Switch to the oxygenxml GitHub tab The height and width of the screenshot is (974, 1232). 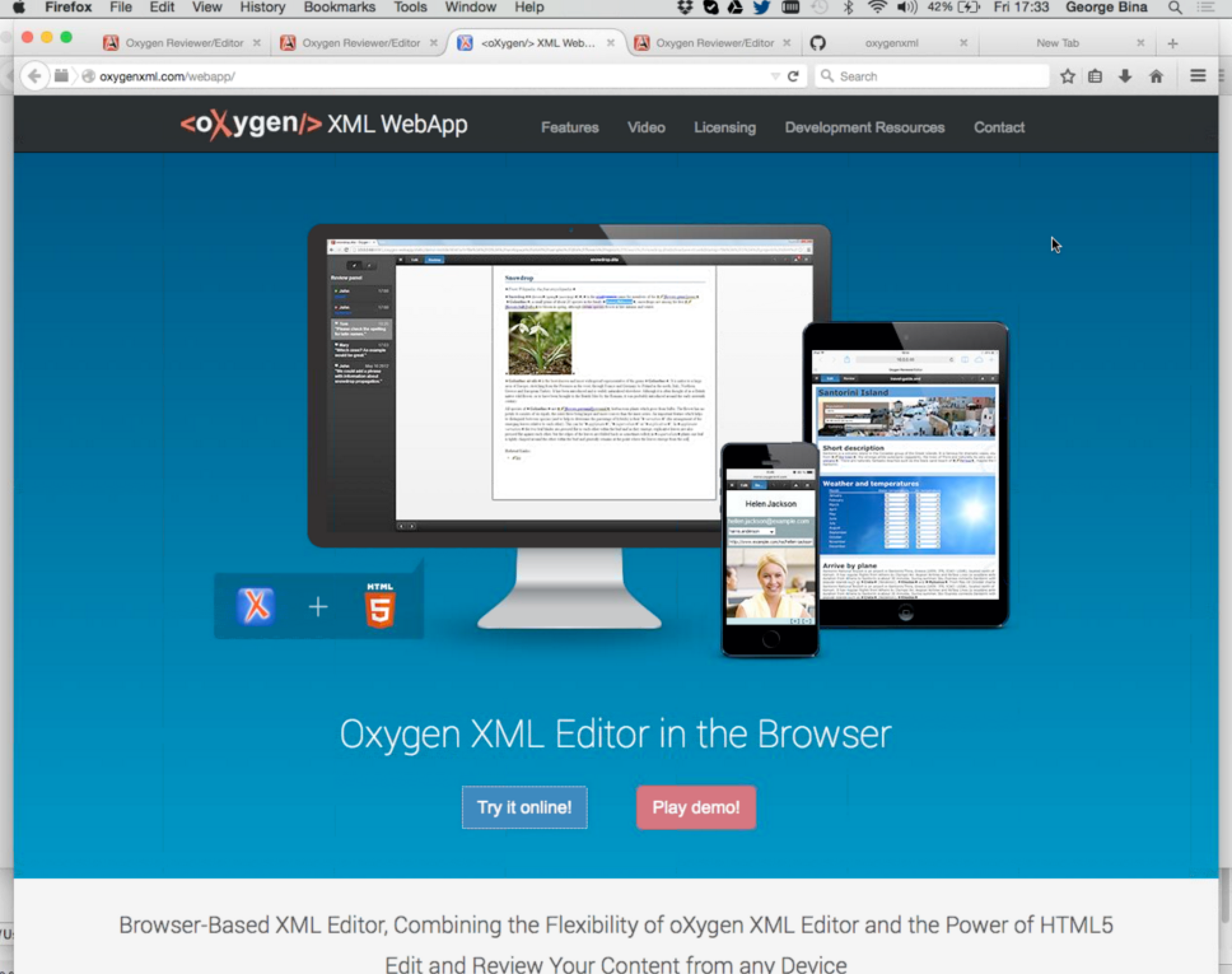pos(891,43)
